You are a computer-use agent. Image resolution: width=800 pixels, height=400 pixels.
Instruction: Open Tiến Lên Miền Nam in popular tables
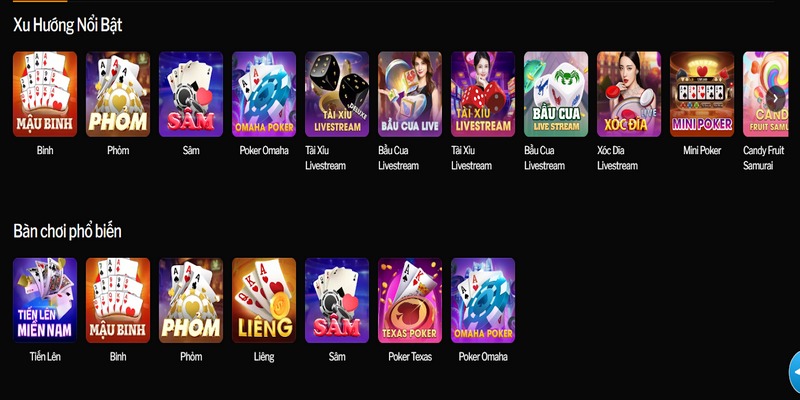click(45, 301)
